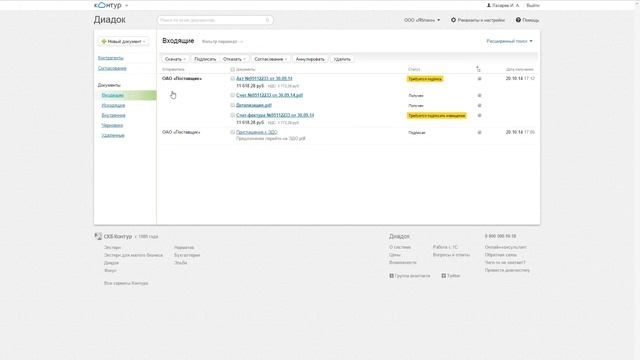Open the filter dropdown next to the Входящие heading
The height and width of the screenshot is (360, 640).
tap(222, 42)
